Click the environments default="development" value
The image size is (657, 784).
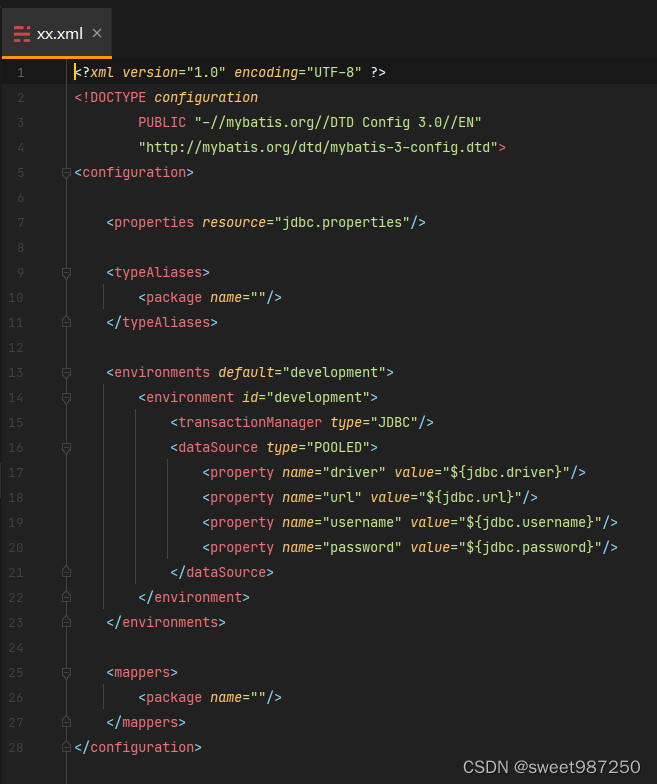pos(334,372)
